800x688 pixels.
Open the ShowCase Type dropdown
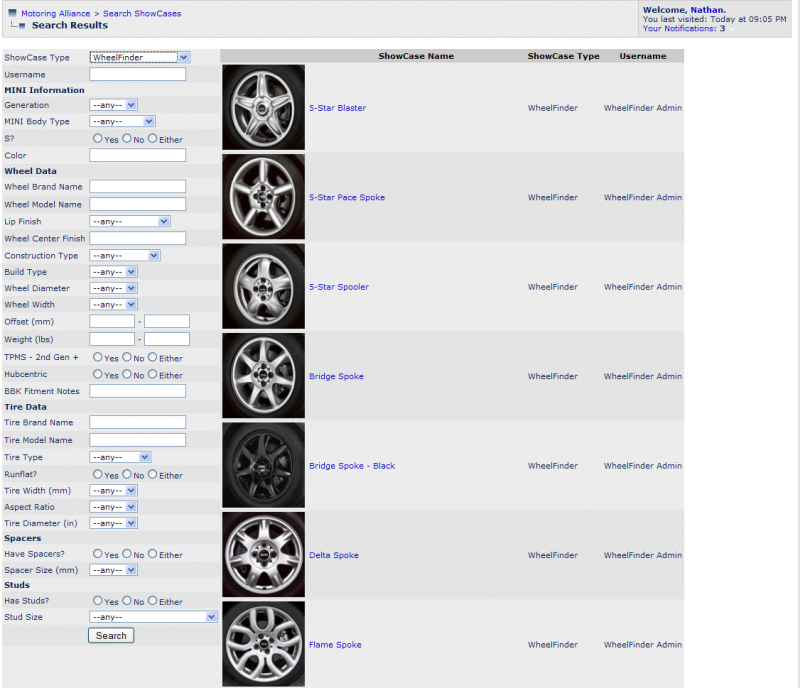[x=139, y=58]
